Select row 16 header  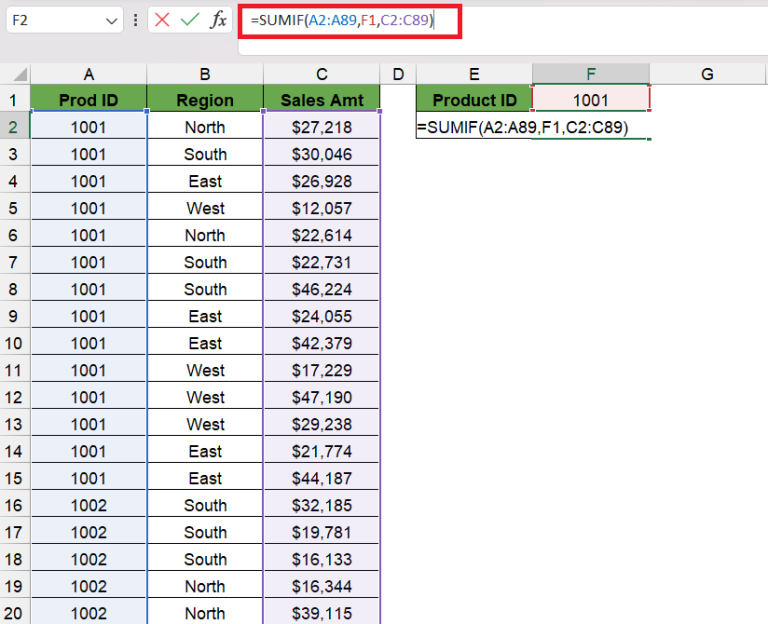pos(14,505)
